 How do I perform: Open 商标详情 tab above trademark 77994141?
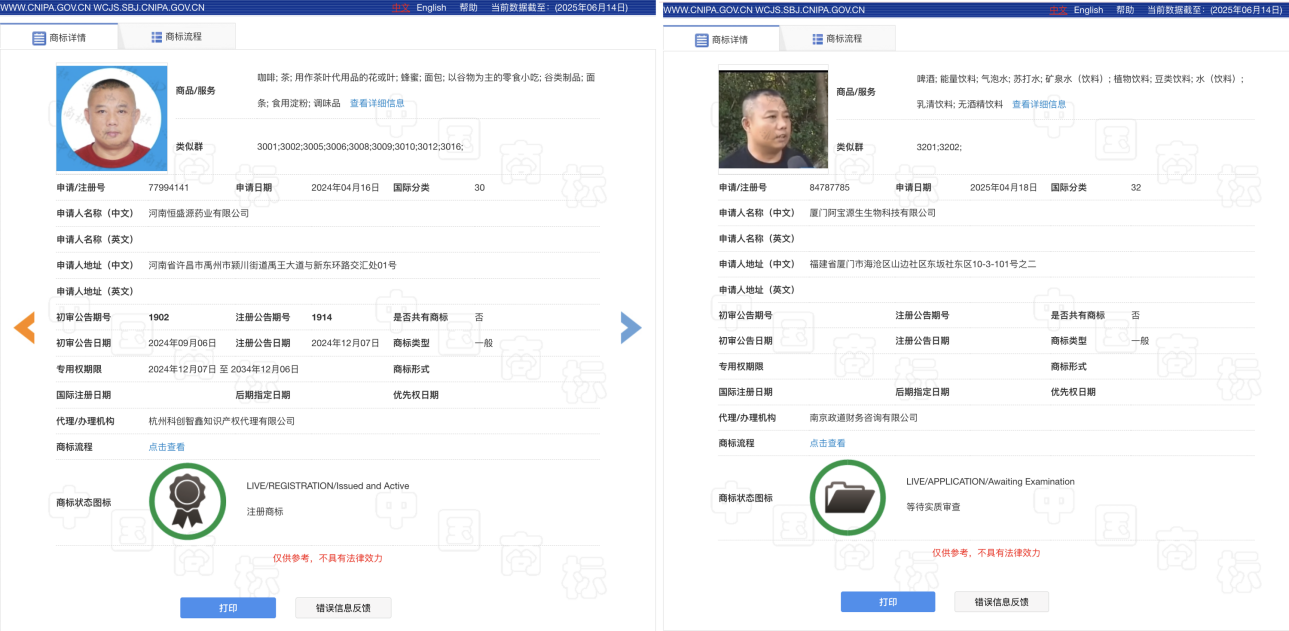point(60,38)
